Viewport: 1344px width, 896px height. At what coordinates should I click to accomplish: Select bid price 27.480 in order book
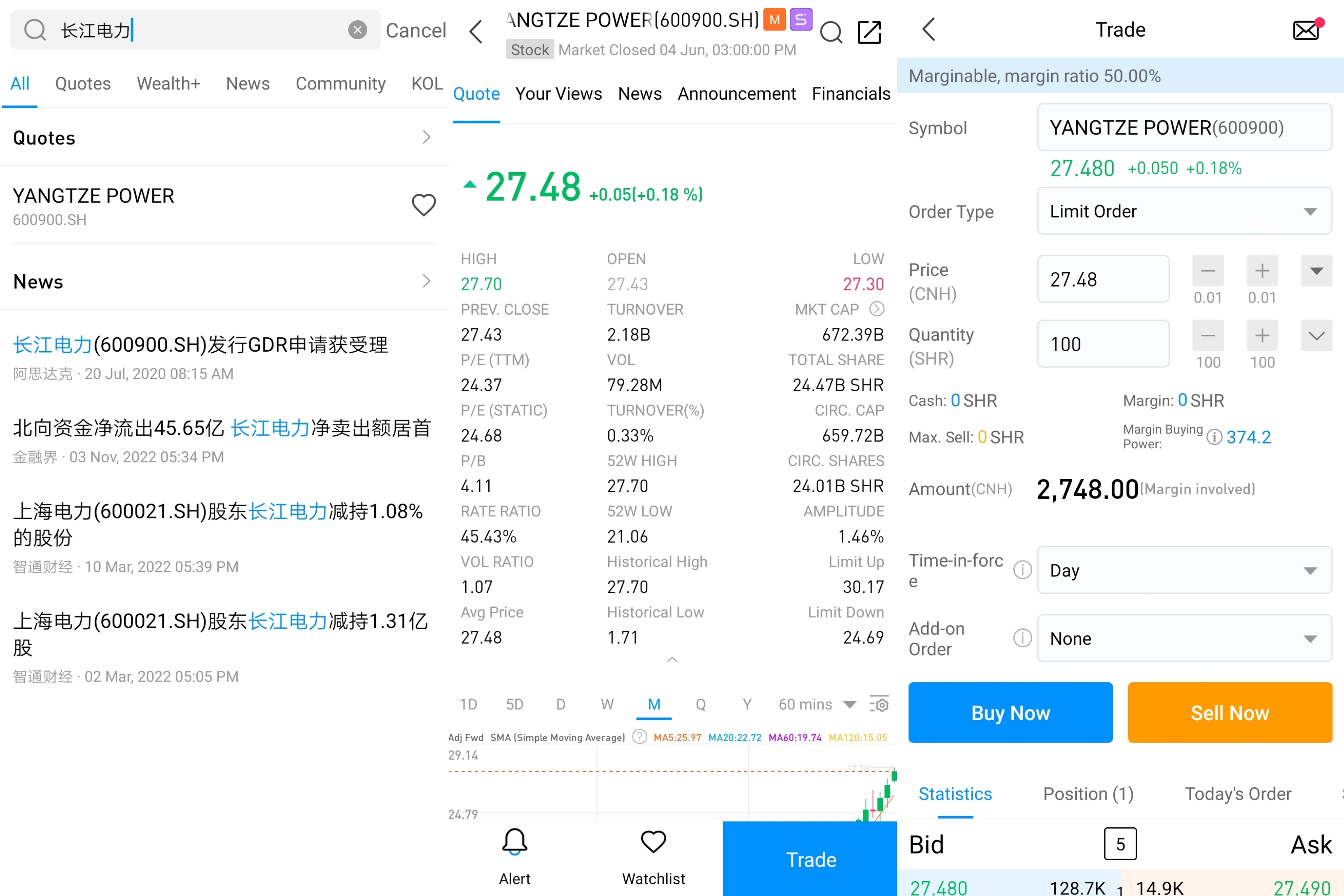coord(938,887)
